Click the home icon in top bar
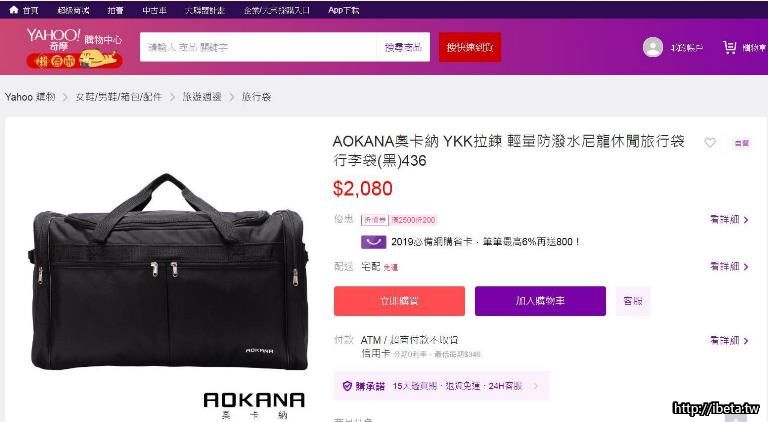 click(x=14, y=9)
